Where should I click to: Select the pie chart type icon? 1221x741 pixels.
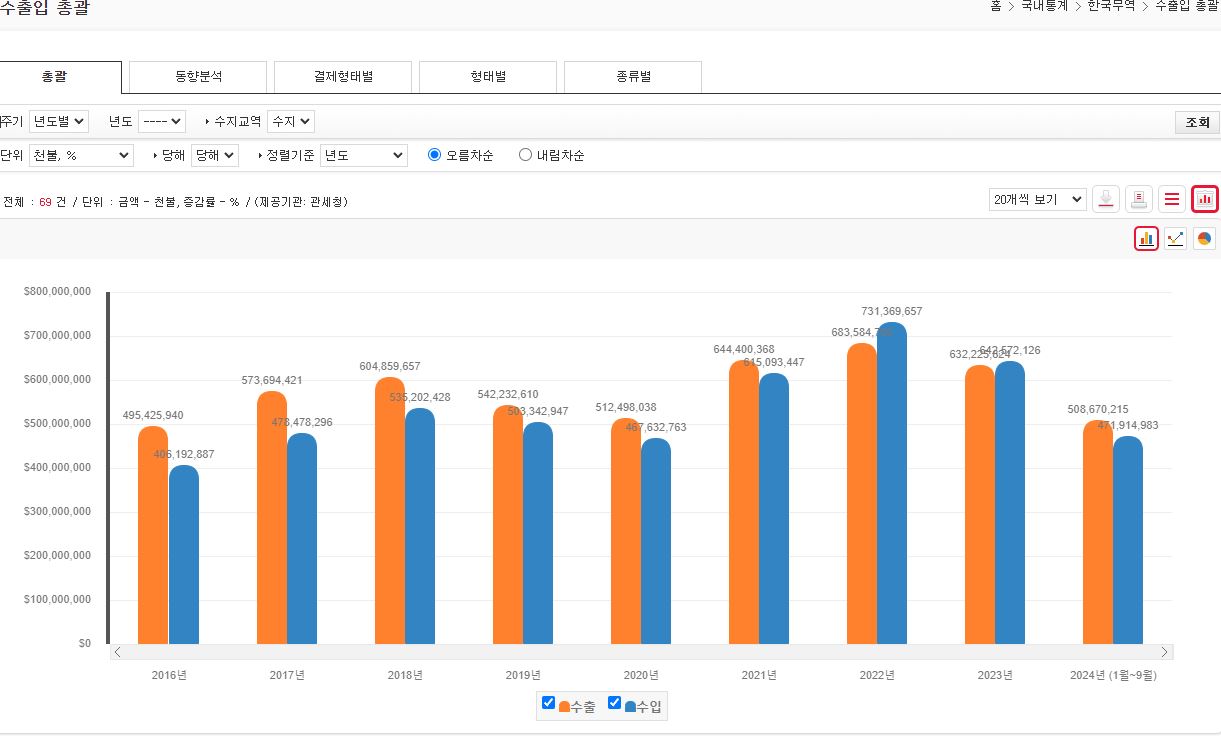(x=1204, y=238)
